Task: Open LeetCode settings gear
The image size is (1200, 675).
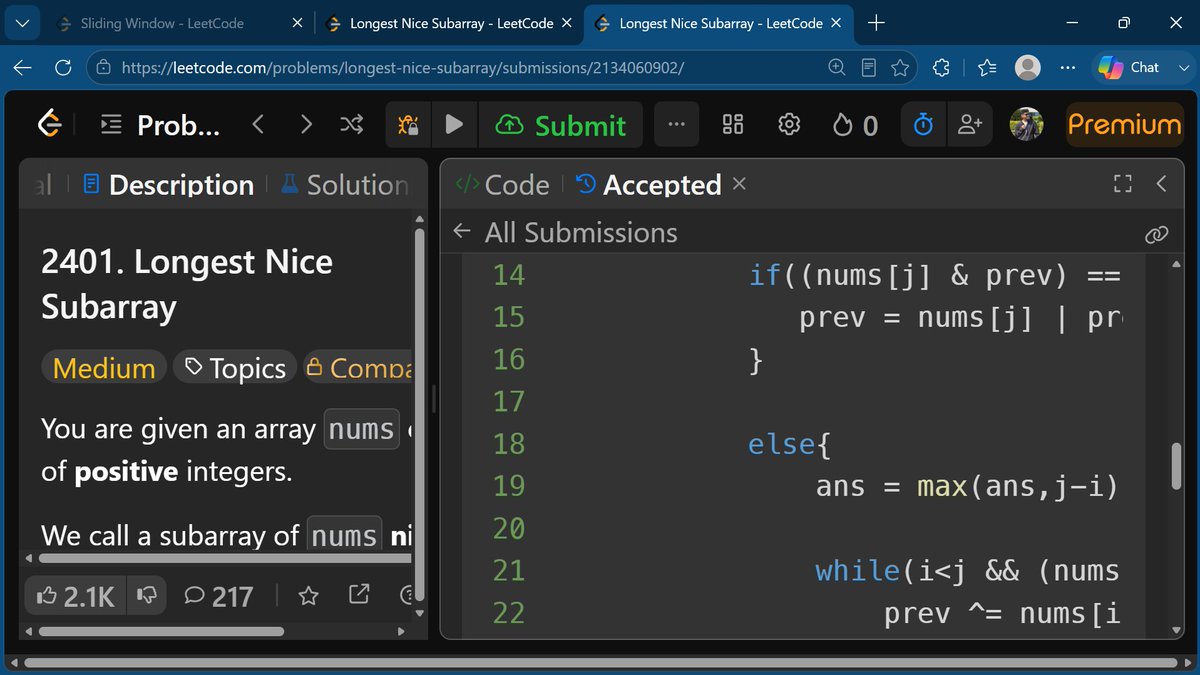Action: [x=789, y=125]
